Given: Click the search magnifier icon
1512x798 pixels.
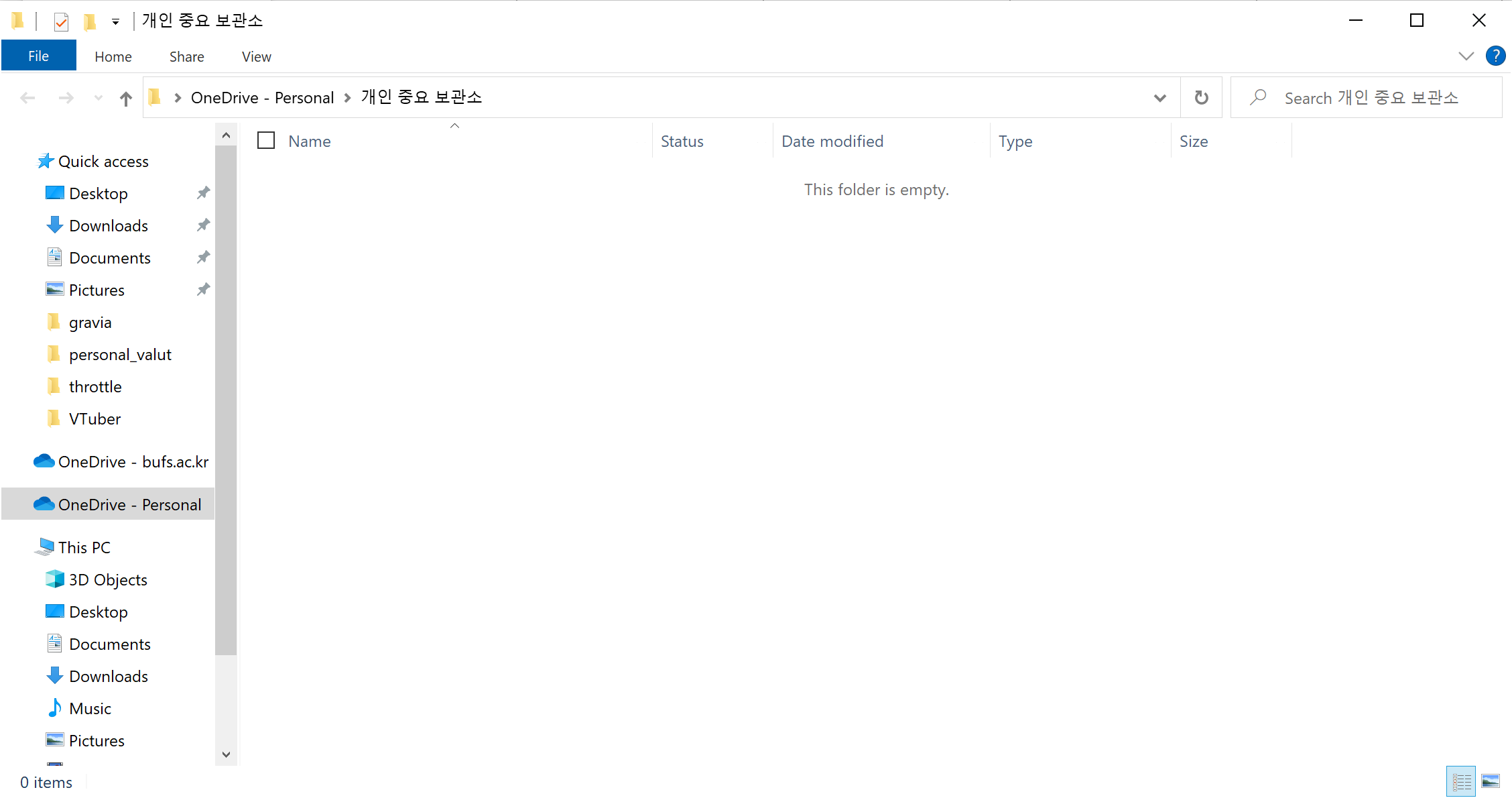Looking at the screenshot, I should pyautogui.click(x=1258, y=98).
